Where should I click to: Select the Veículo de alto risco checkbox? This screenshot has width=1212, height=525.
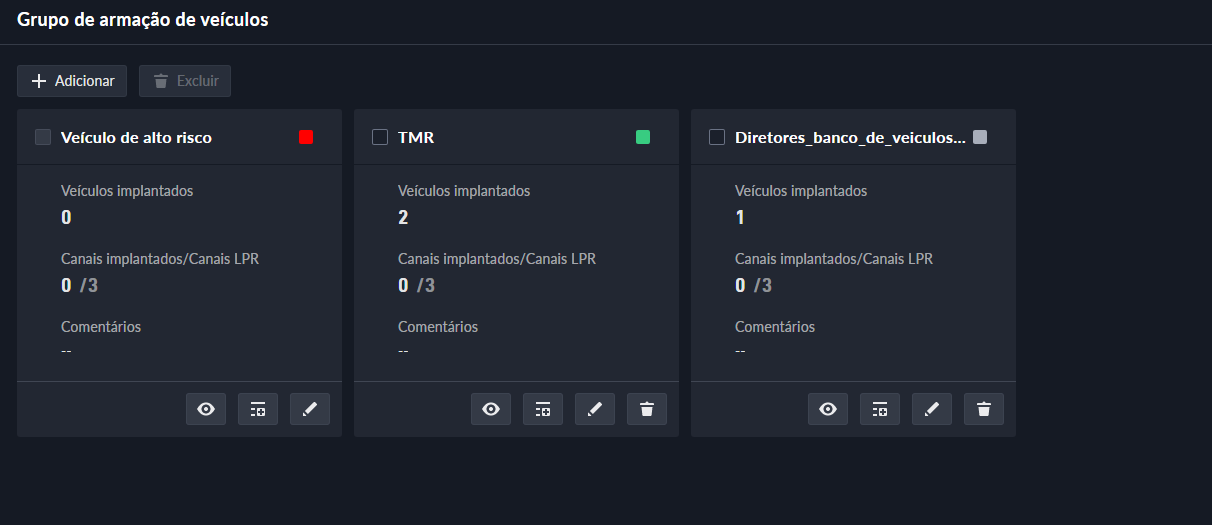point(43,138)
